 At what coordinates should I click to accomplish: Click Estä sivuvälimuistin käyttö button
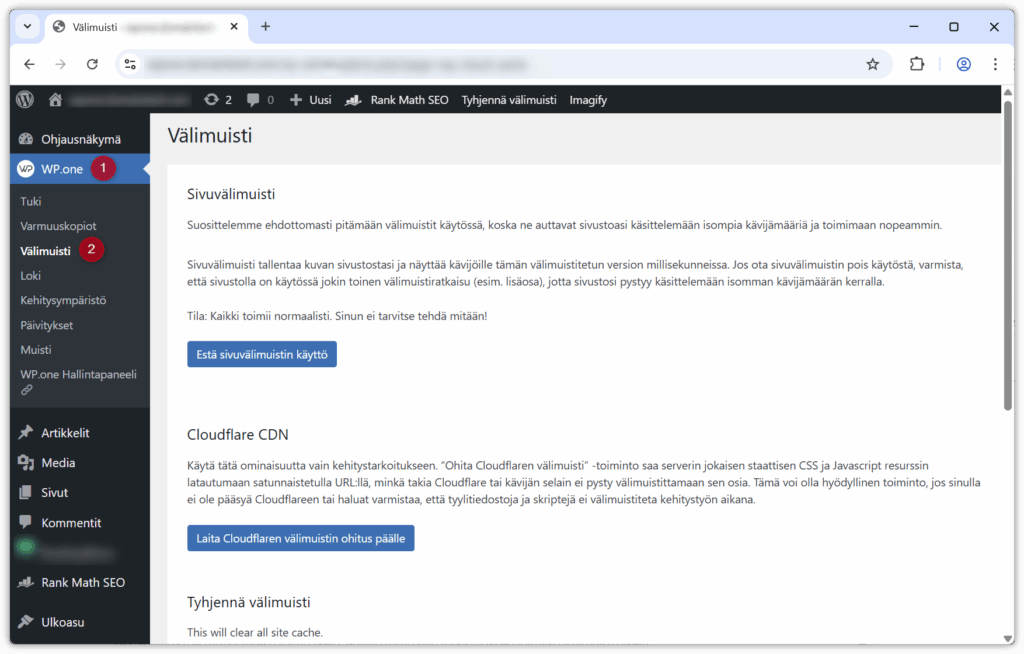coord(261,354)
